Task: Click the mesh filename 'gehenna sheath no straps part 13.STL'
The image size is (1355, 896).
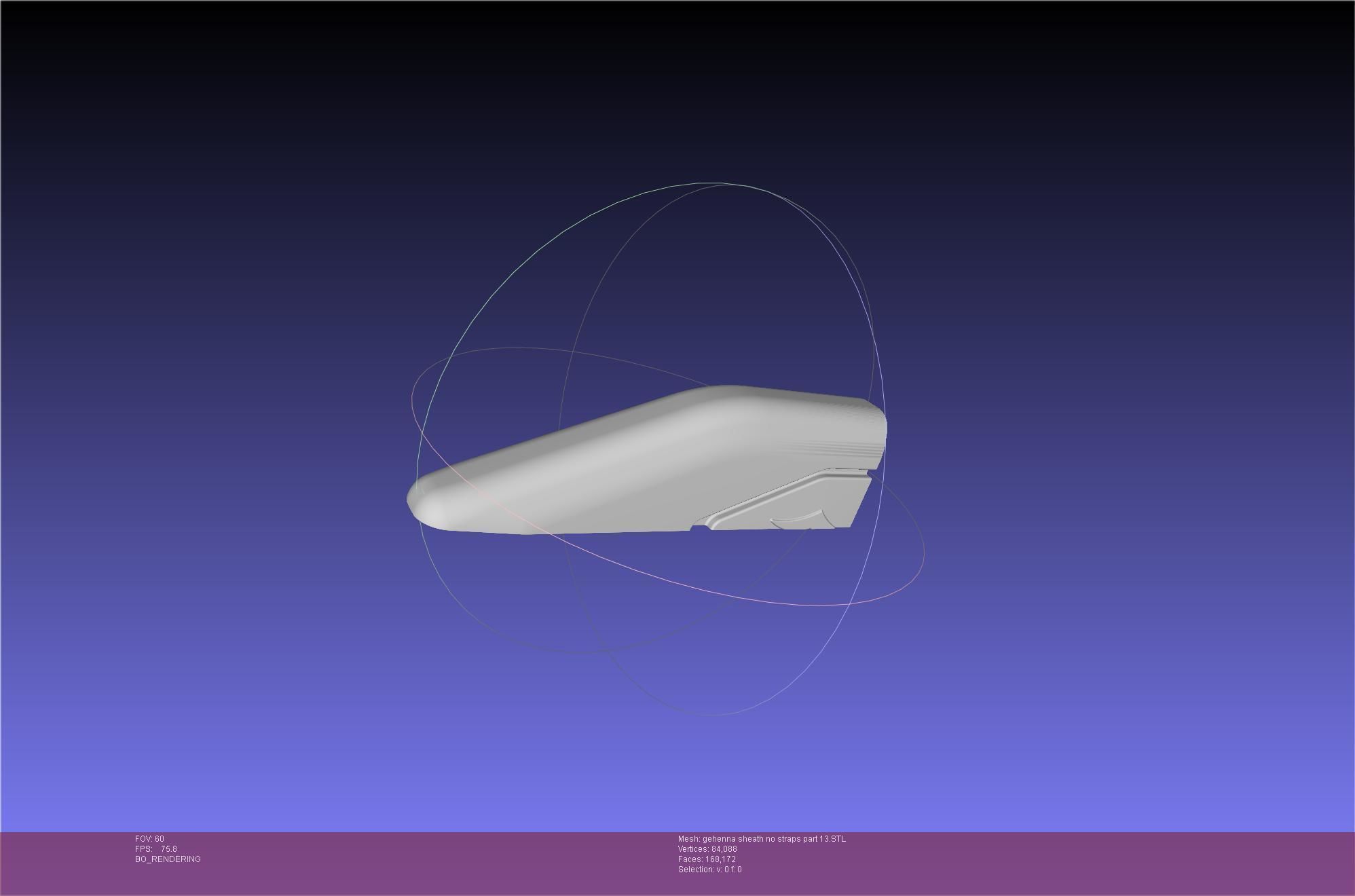Action: (774, 839)
